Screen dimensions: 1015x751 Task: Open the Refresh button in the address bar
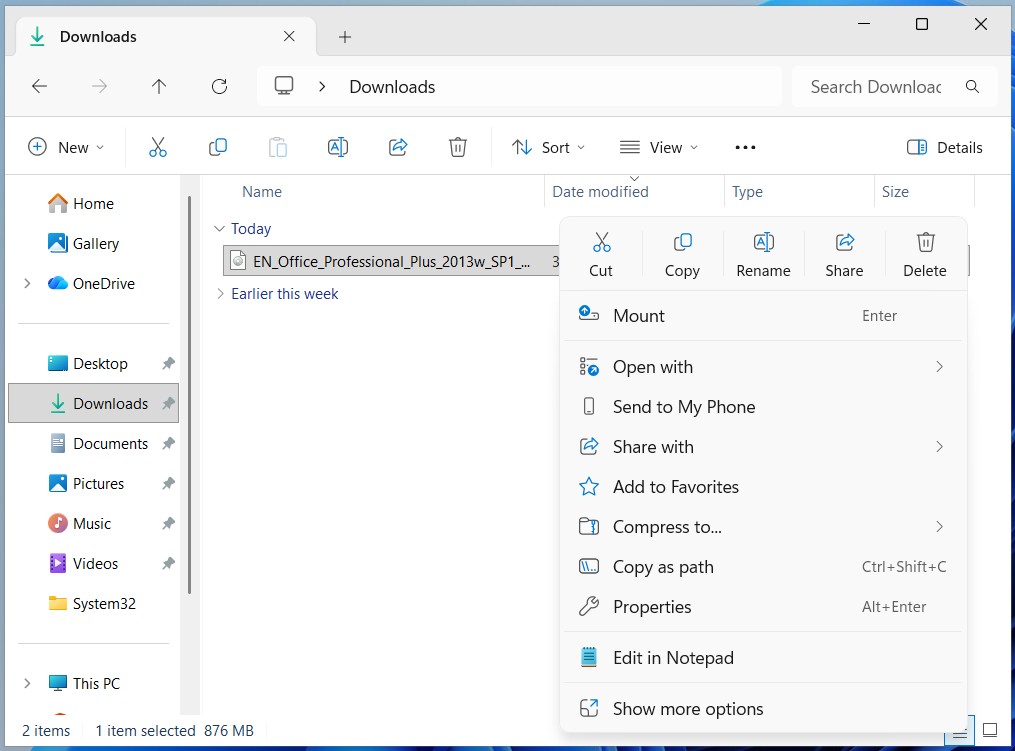(x=218, y=86)
